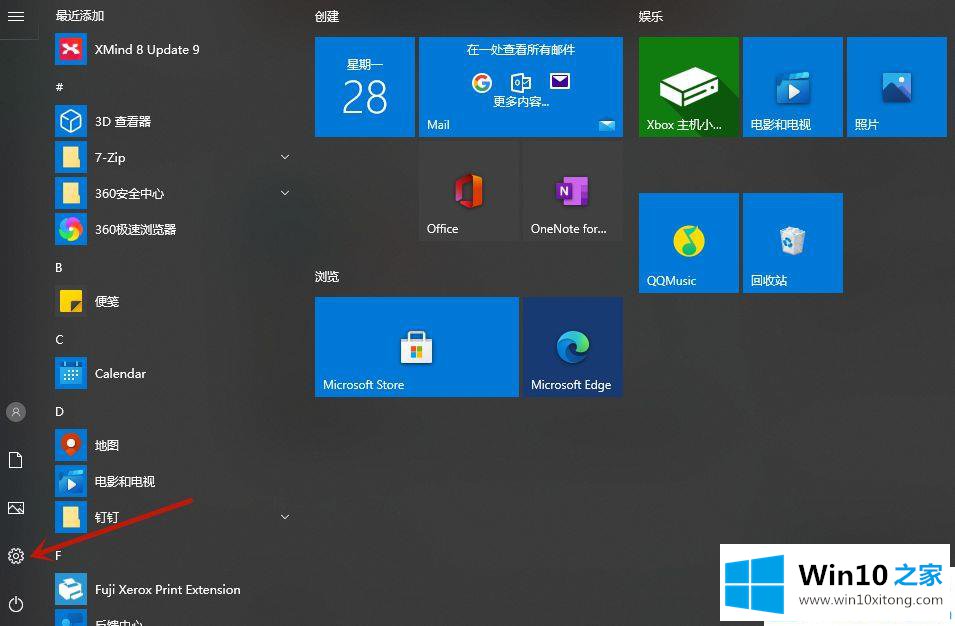955x626 pixels.
Task: Open 360极速浏览器 app icon
Action: [71, 229]
